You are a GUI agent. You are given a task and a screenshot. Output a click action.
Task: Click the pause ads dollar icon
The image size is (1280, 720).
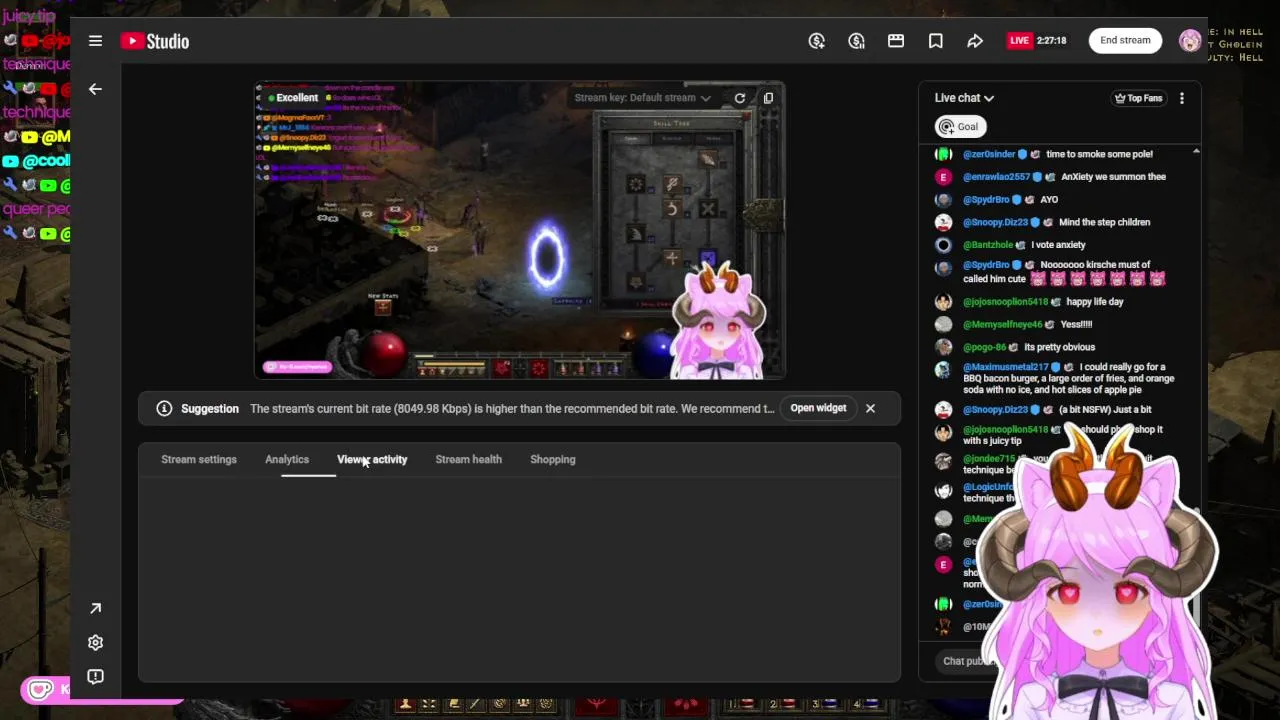(x=856, y=41)
